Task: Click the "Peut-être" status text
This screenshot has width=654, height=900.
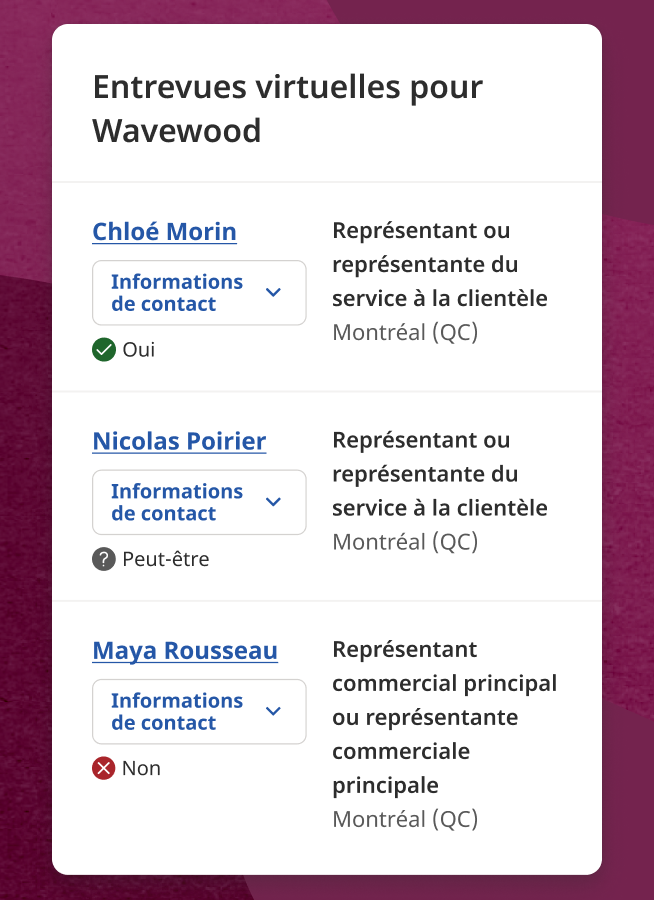Action: pyautogui.click(x=166, y=559)
